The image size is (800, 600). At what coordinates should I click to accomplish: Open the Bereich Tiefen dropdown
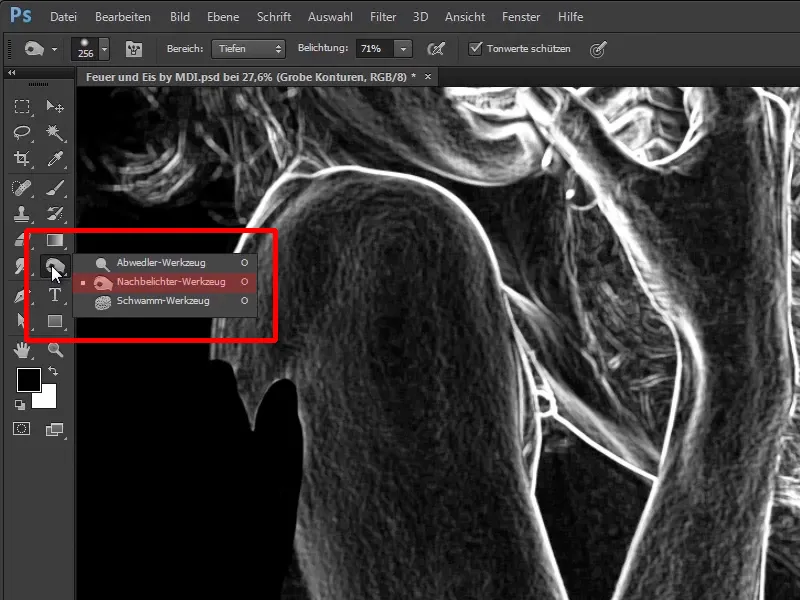click(x=248, y=49)
